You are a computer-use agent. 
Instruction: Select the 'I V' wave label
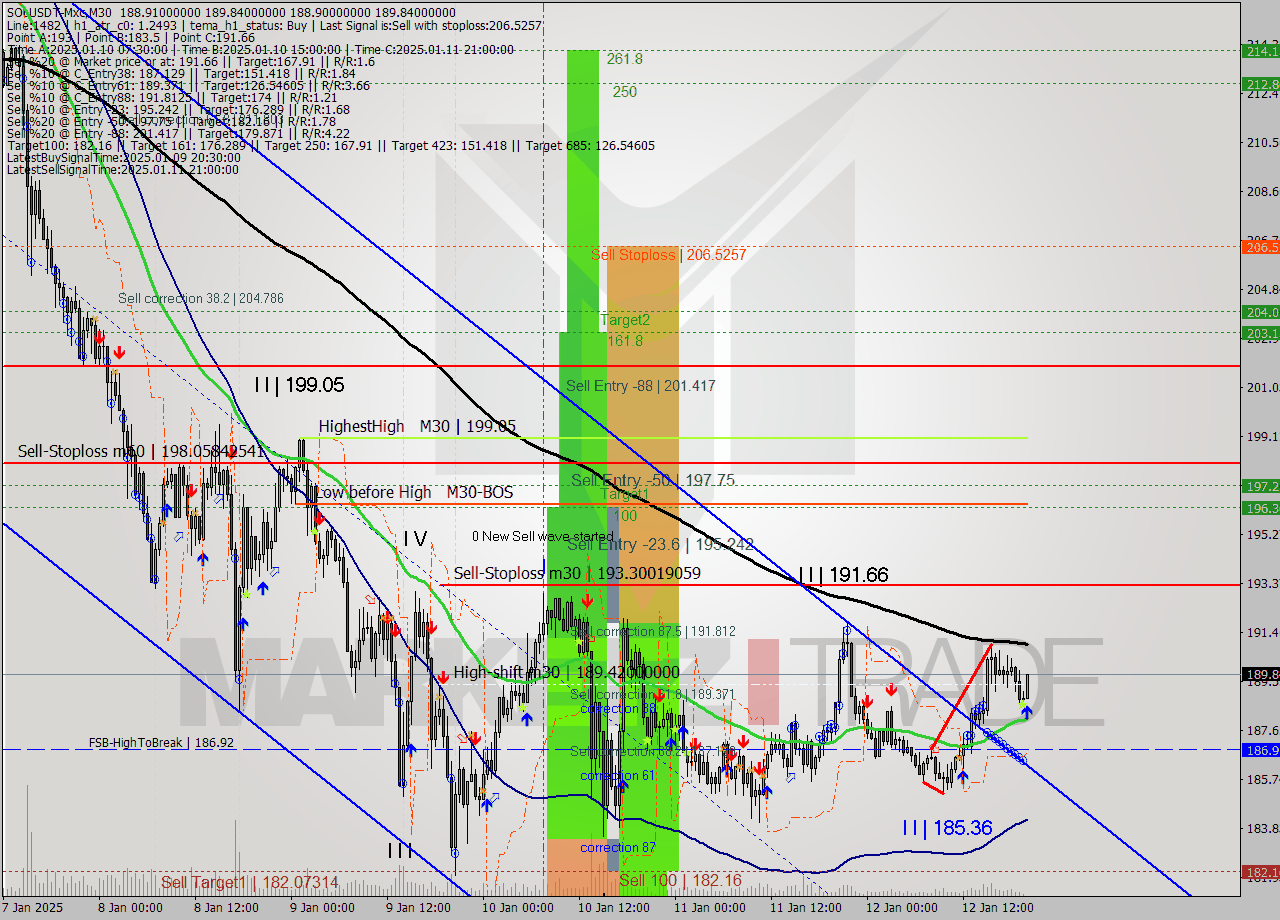(x=415, y=539)
